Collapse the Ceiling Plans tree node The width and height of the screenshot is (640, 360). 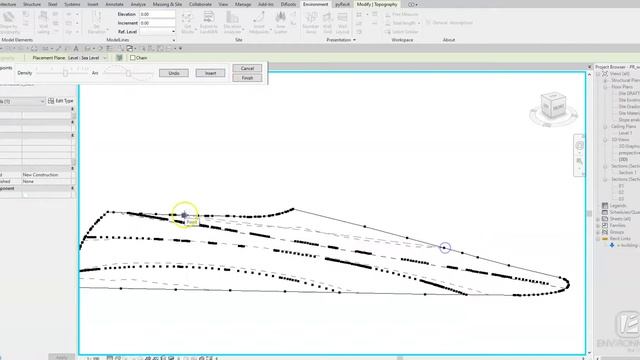[605, 127]
